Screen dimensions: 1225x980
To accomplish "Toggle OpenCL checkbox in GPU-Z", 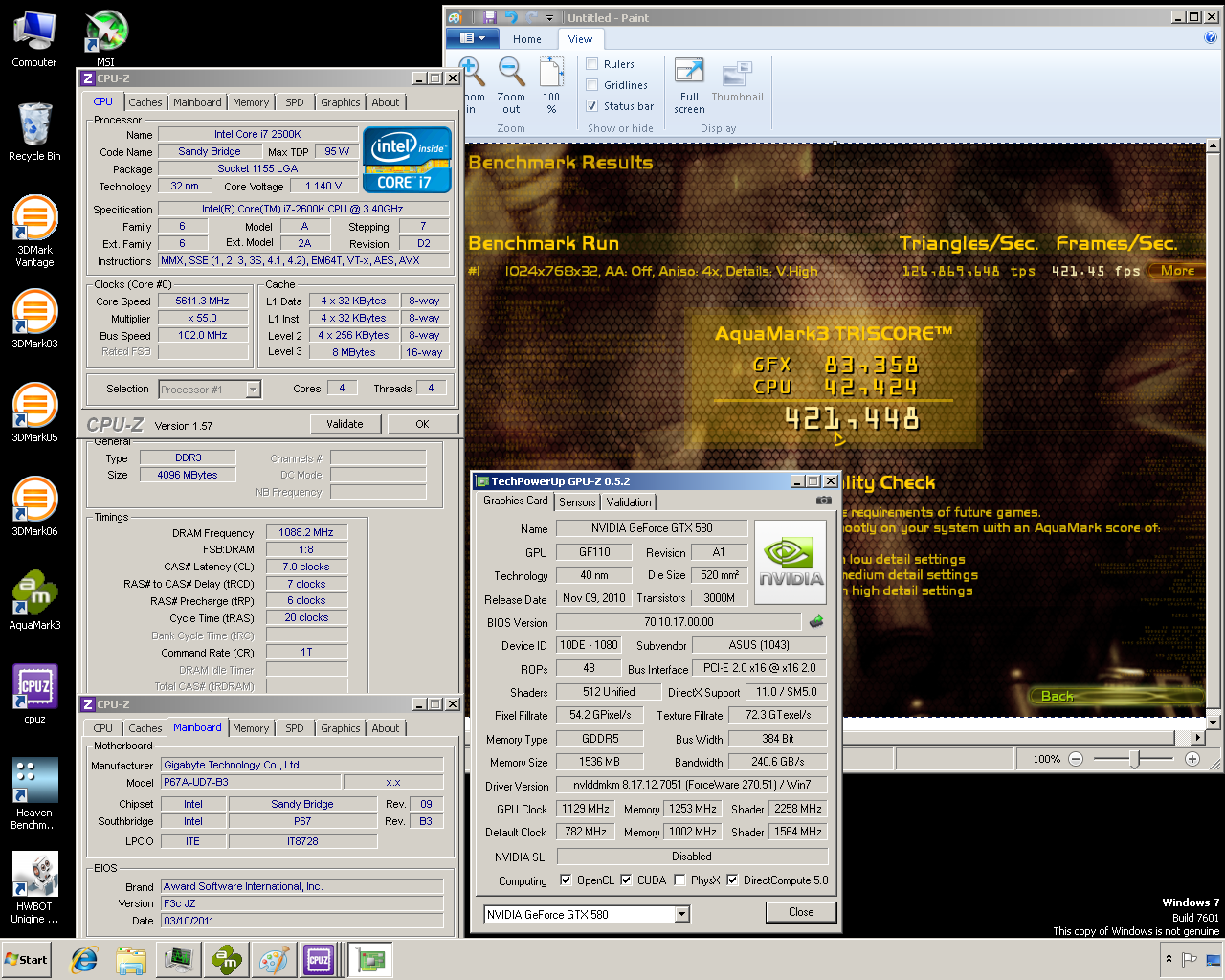I will (566, 880).
